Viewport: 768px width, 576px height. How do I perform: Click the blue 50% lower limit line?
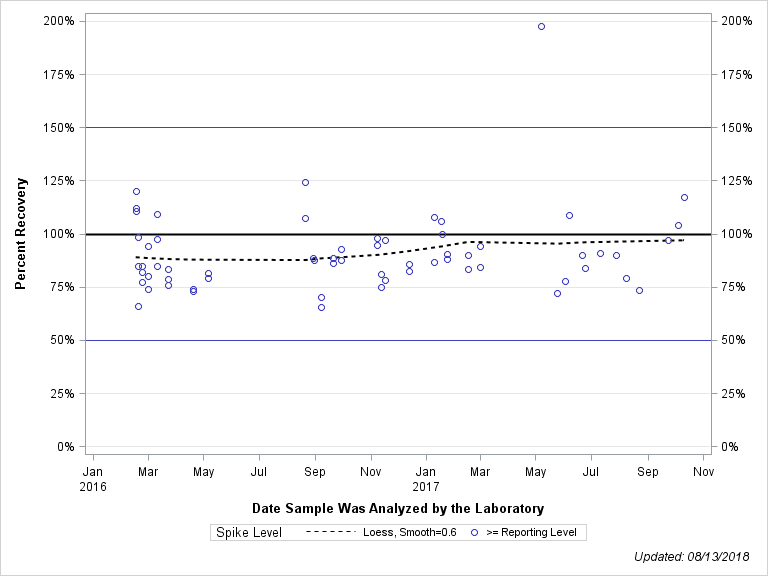398,340
